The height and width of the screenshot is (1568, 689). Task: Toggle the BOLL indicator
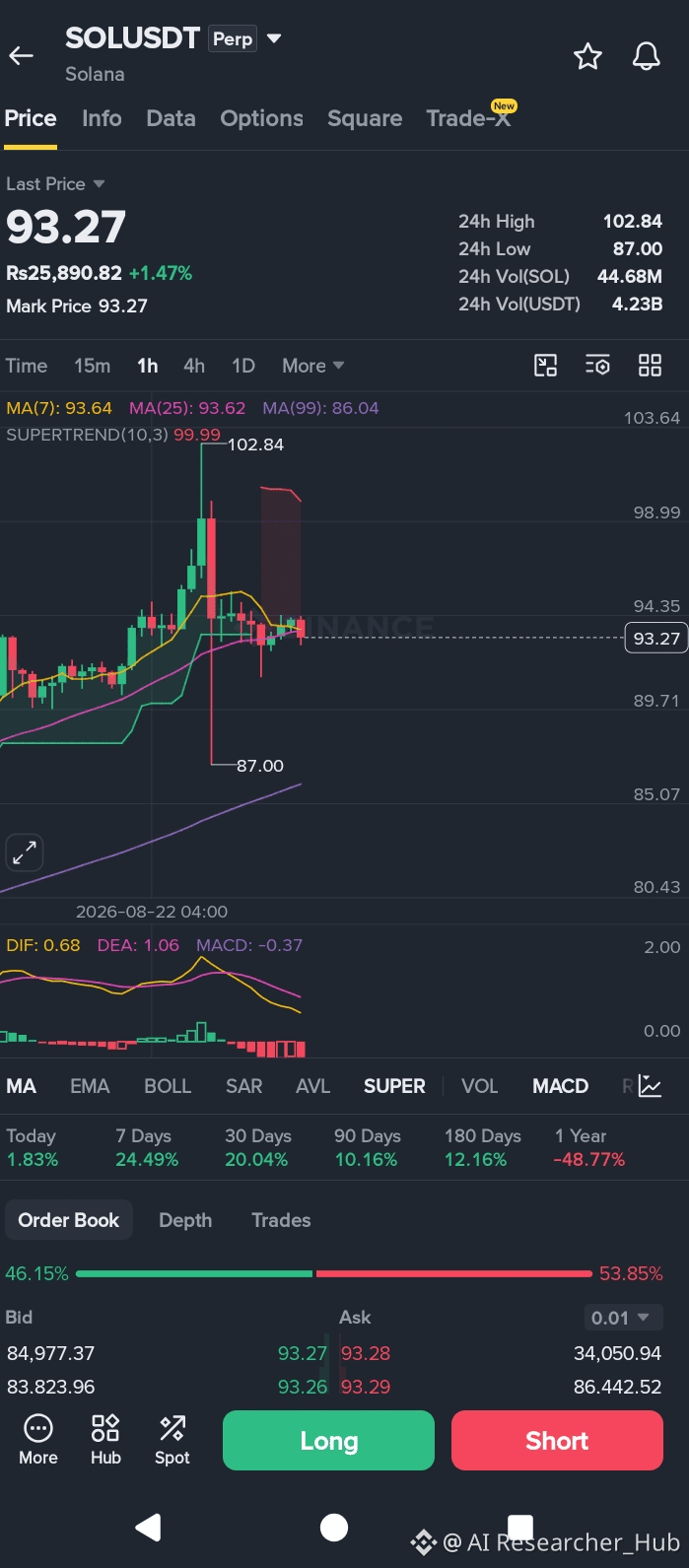pos(168,1086)
